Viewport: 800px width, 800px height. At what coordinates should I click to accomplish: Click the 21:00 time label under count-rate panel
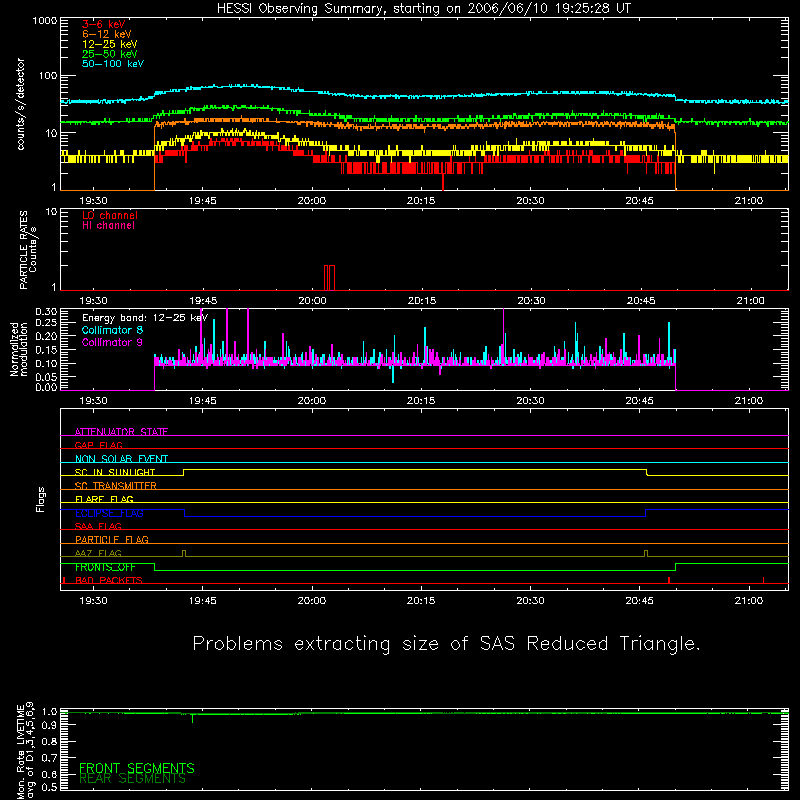click(x=749, y=201)
